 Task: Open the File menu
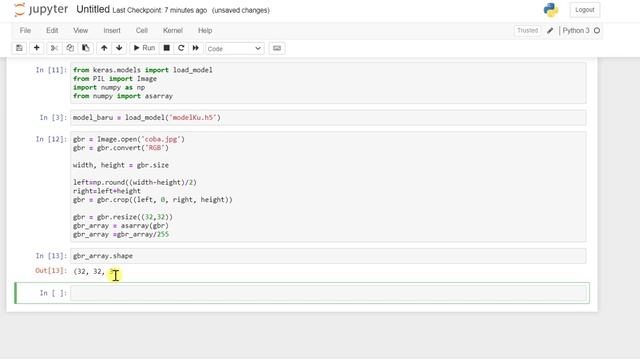pyautogui.click(x=25, y=31)
